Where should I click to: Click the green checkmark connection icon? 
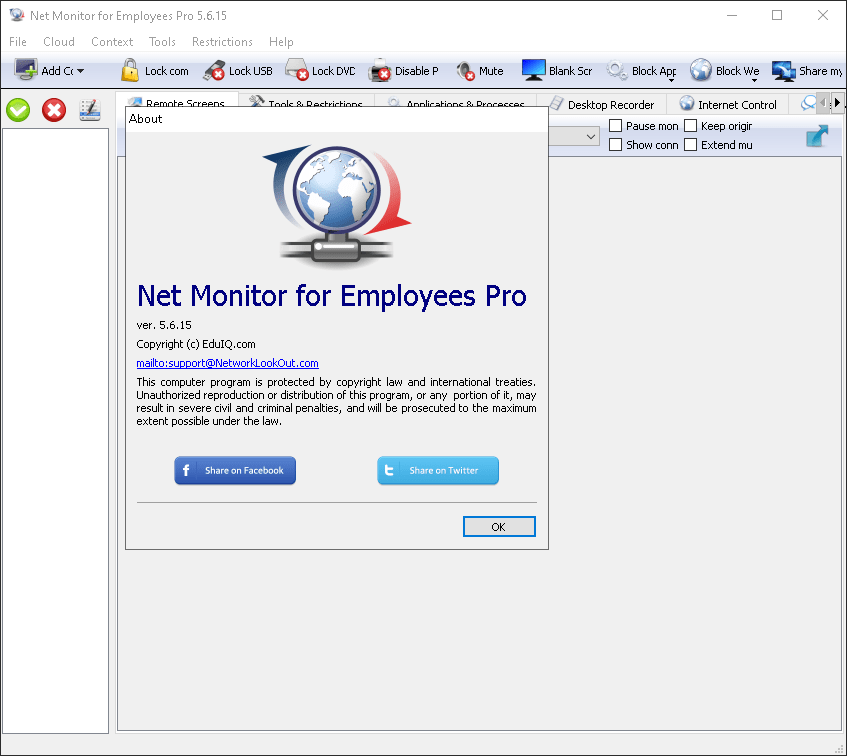[17, 110]
